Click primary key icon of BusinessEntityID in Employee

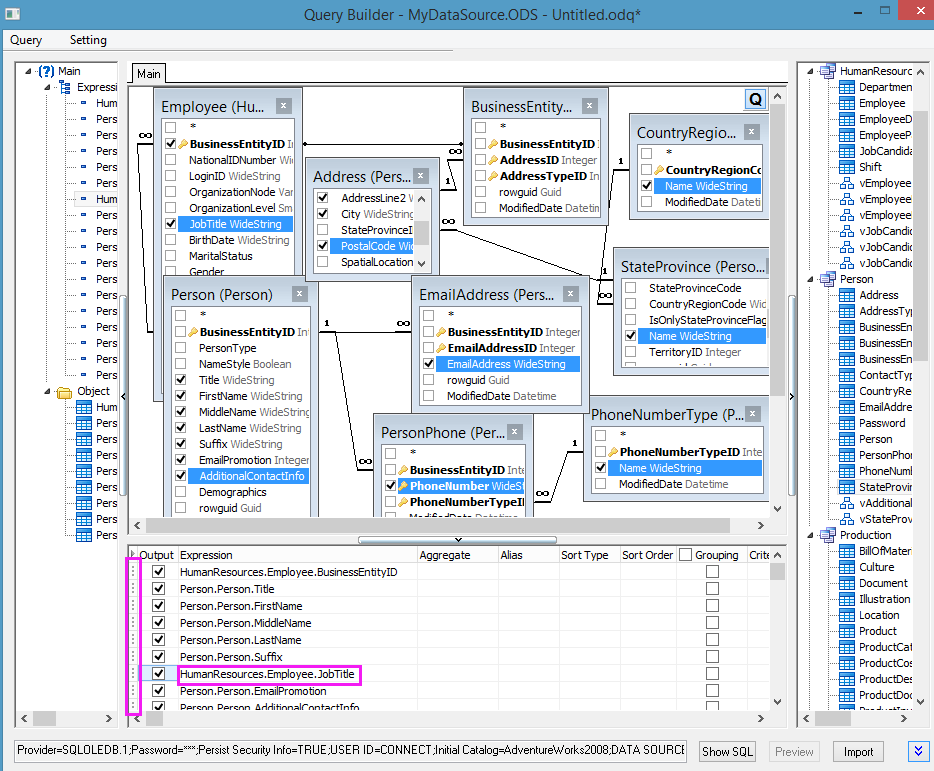(183, 144)
